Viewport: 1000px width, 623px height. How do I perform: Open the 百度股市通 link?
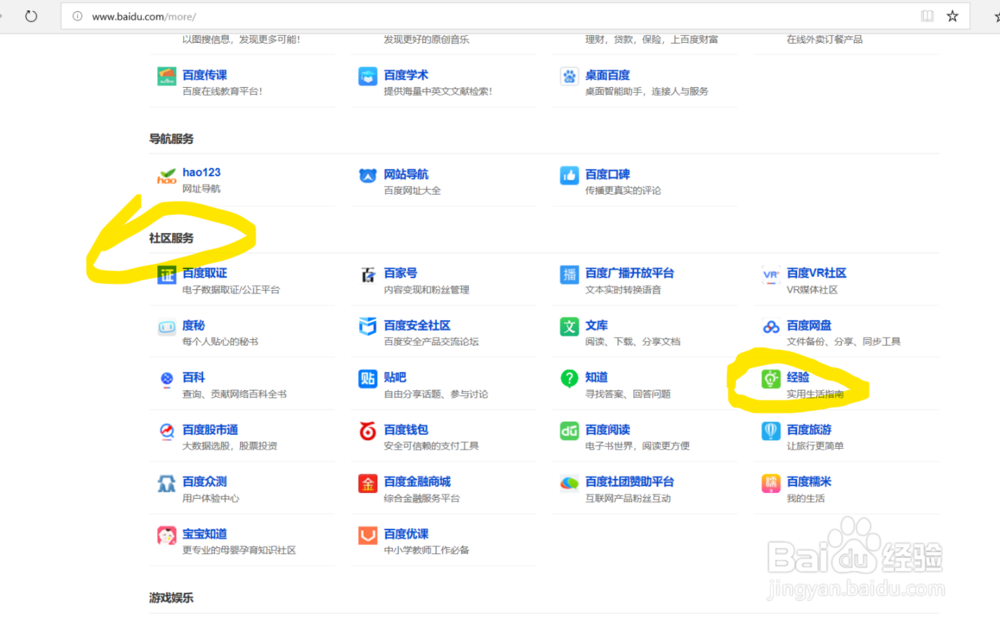coord(210,429)
